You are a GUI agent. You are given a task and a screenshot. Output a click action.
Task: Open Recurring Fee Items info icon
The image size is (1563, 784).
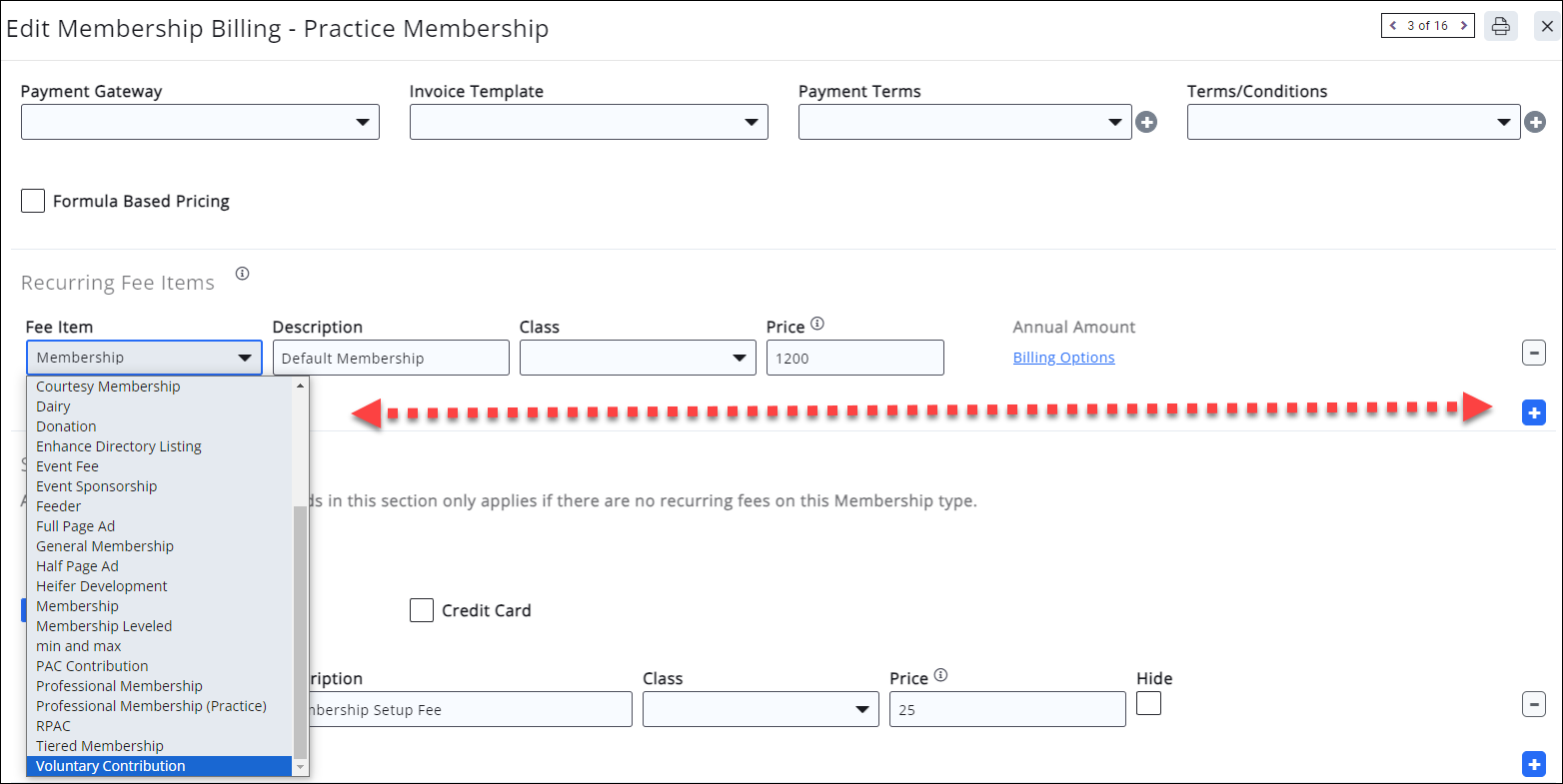point(242,274)
